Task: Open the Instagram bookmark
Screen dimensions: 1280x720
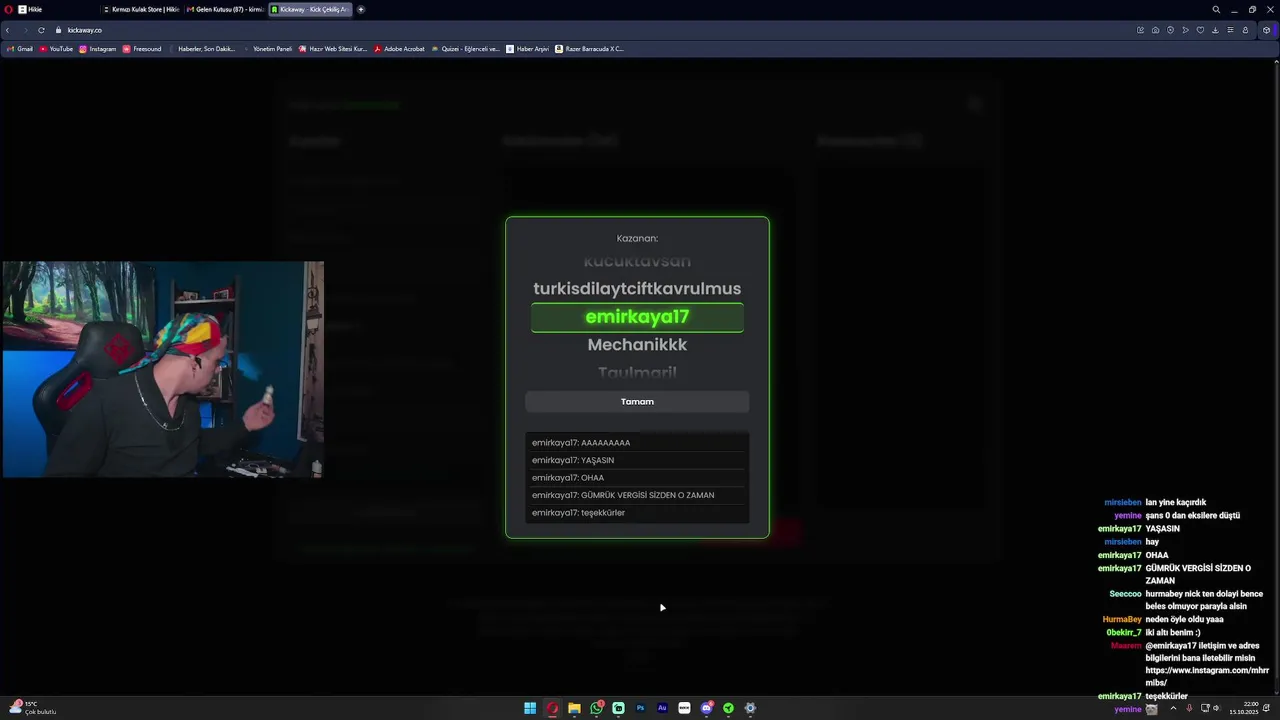Action: tap(97, 49)
